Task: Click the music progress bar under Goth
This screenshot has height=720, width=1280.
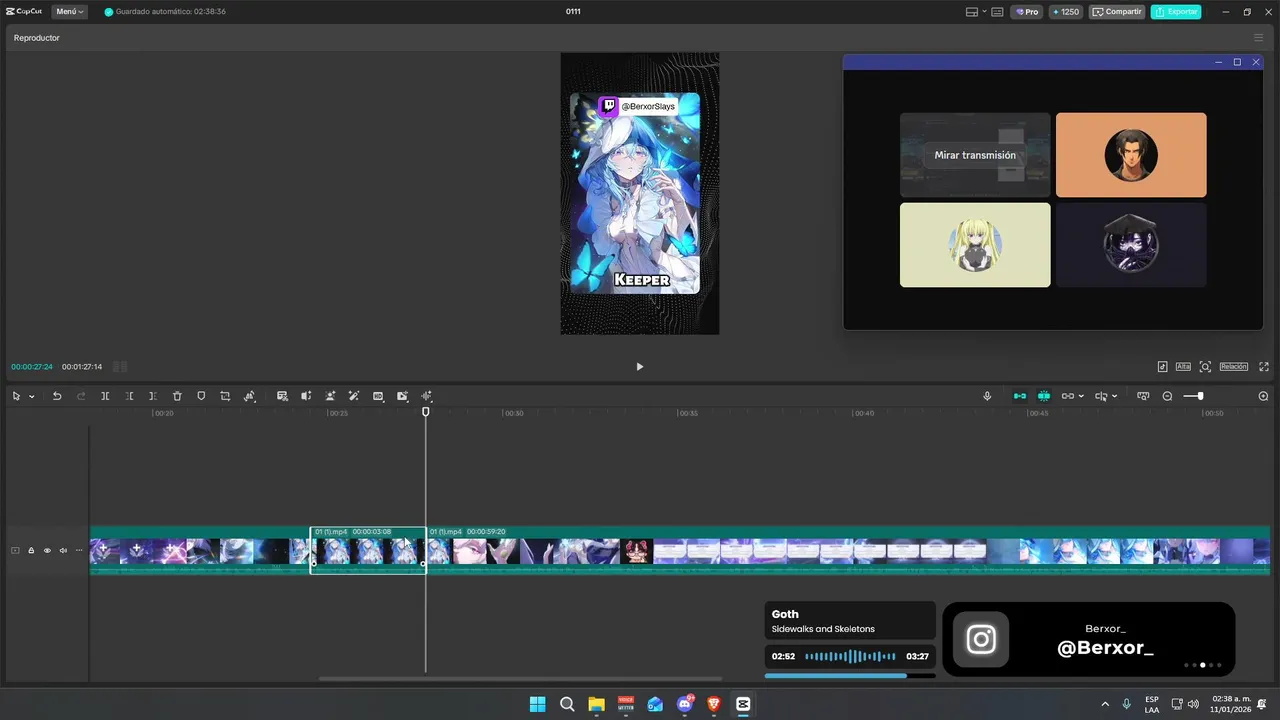Action: (850, 676)
